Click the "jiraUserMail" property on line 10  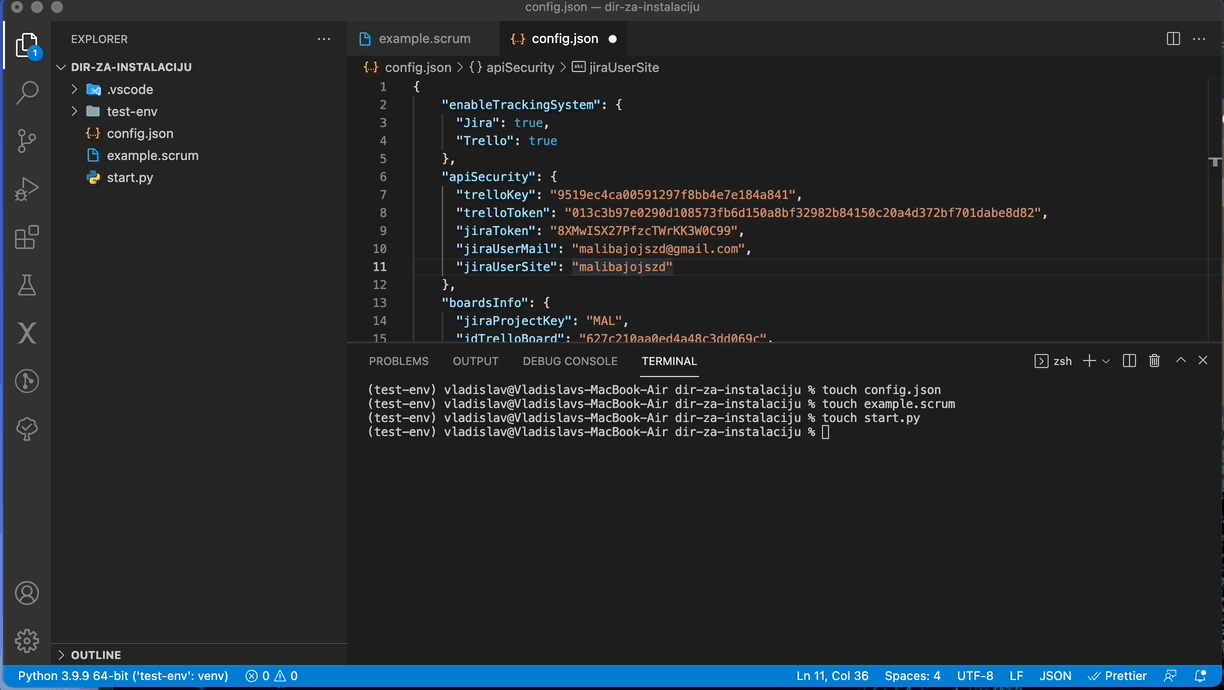click(x=506, y=249)
